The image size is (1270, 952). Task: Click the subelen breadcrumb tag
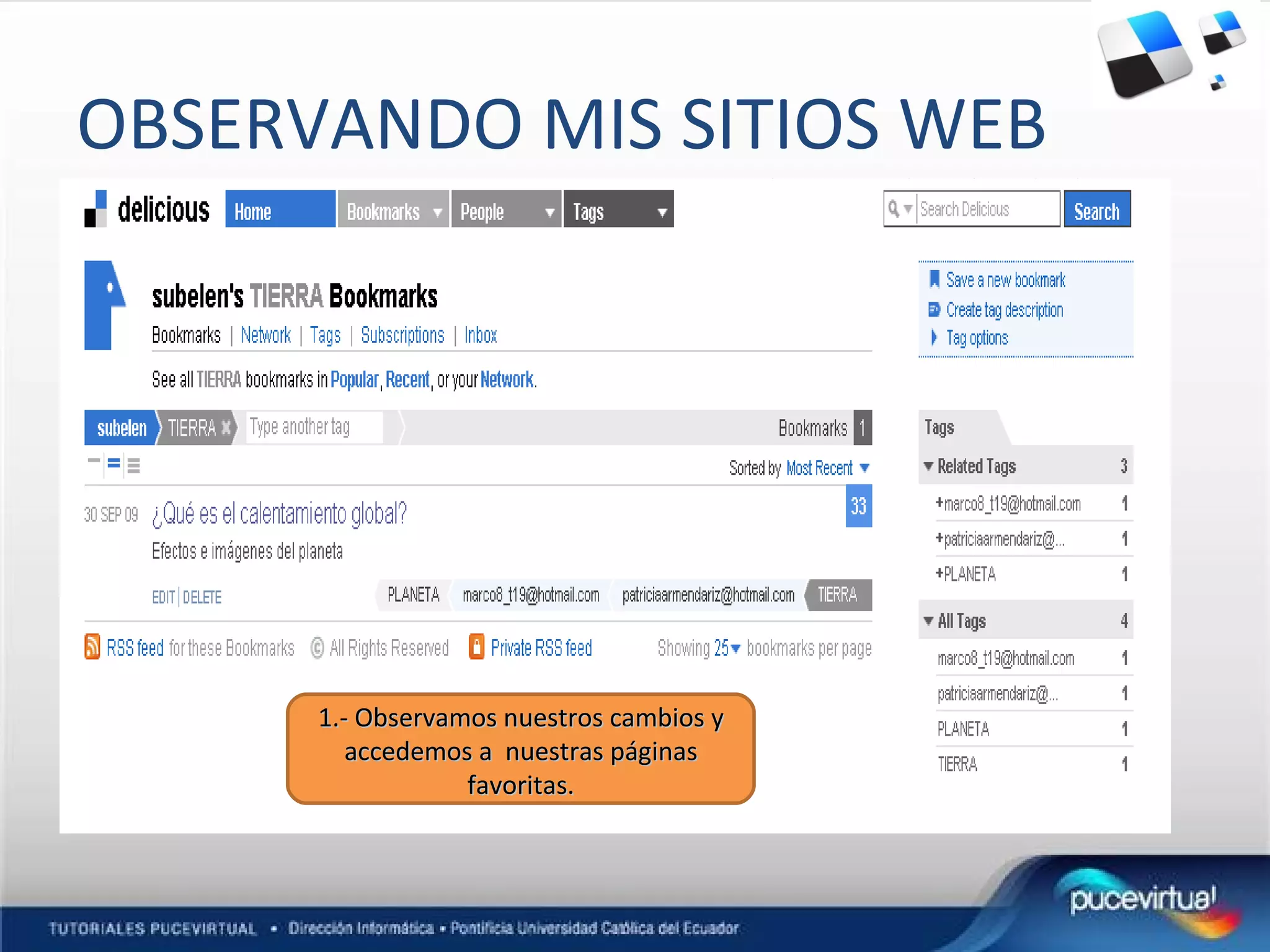coord(122,428)
